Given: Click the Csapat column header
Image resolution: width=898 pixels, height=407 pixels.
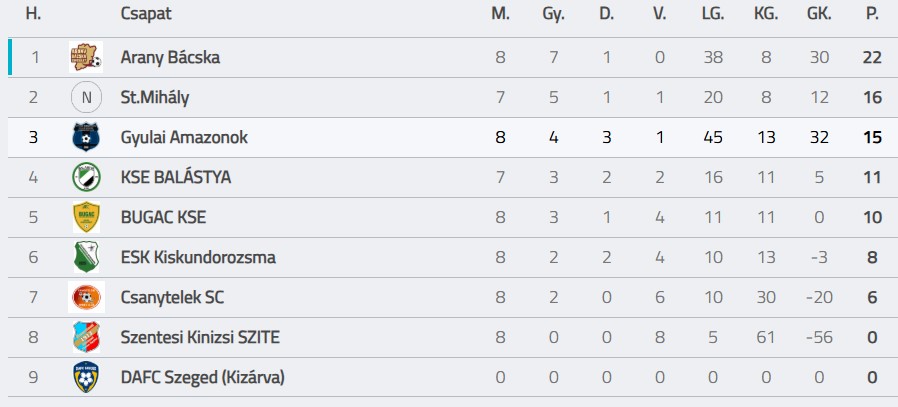Looking at the screenshot, I should click(146, 13).
